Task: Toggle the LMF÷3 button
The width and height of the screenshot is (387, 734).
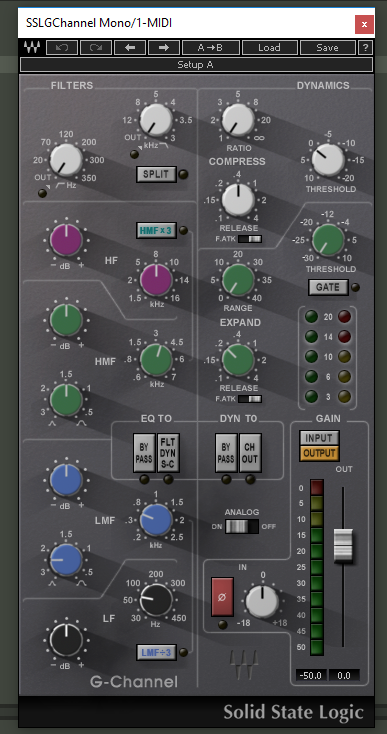Action: point(156,652)
